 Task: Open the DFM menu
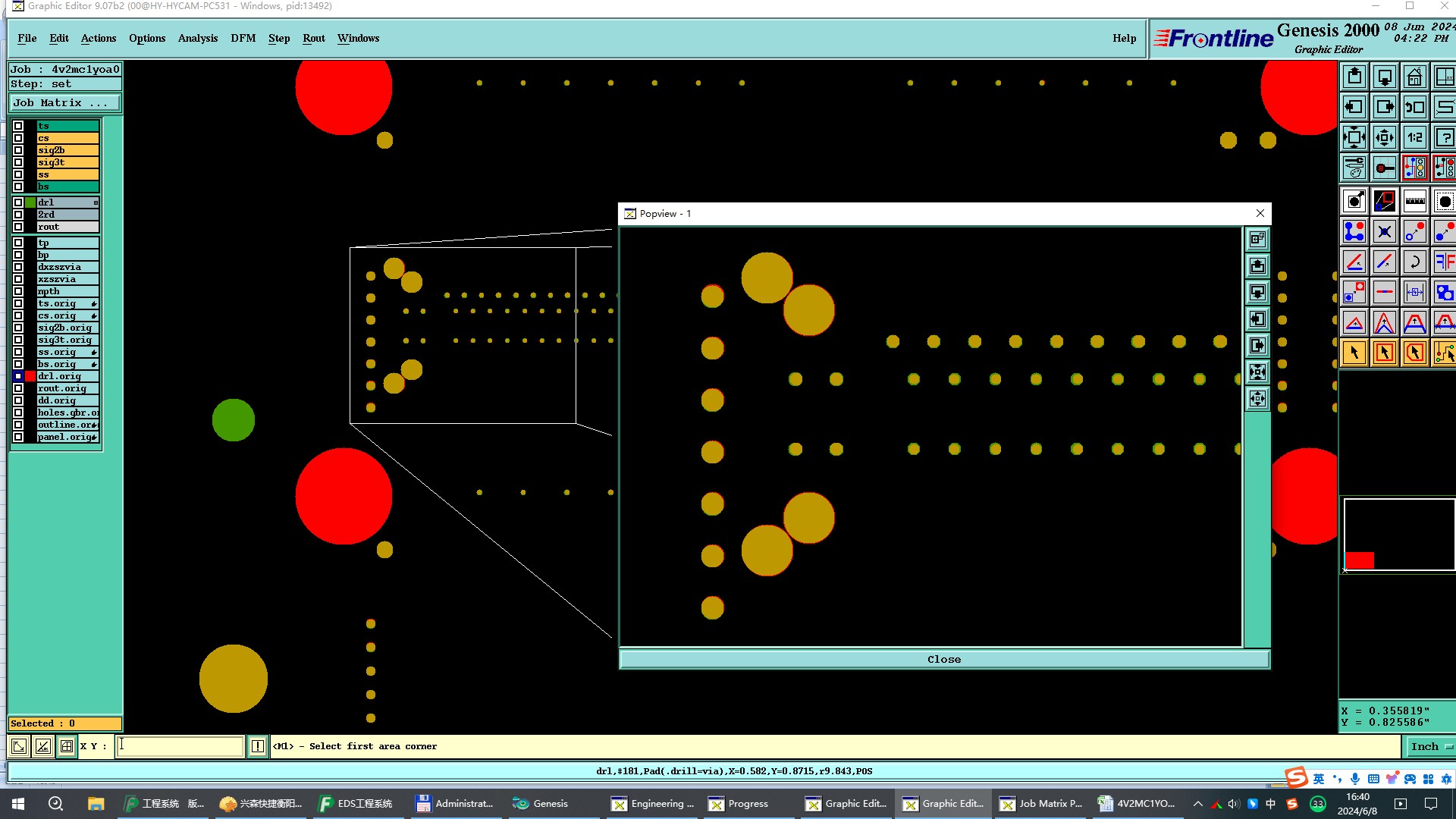243,38
